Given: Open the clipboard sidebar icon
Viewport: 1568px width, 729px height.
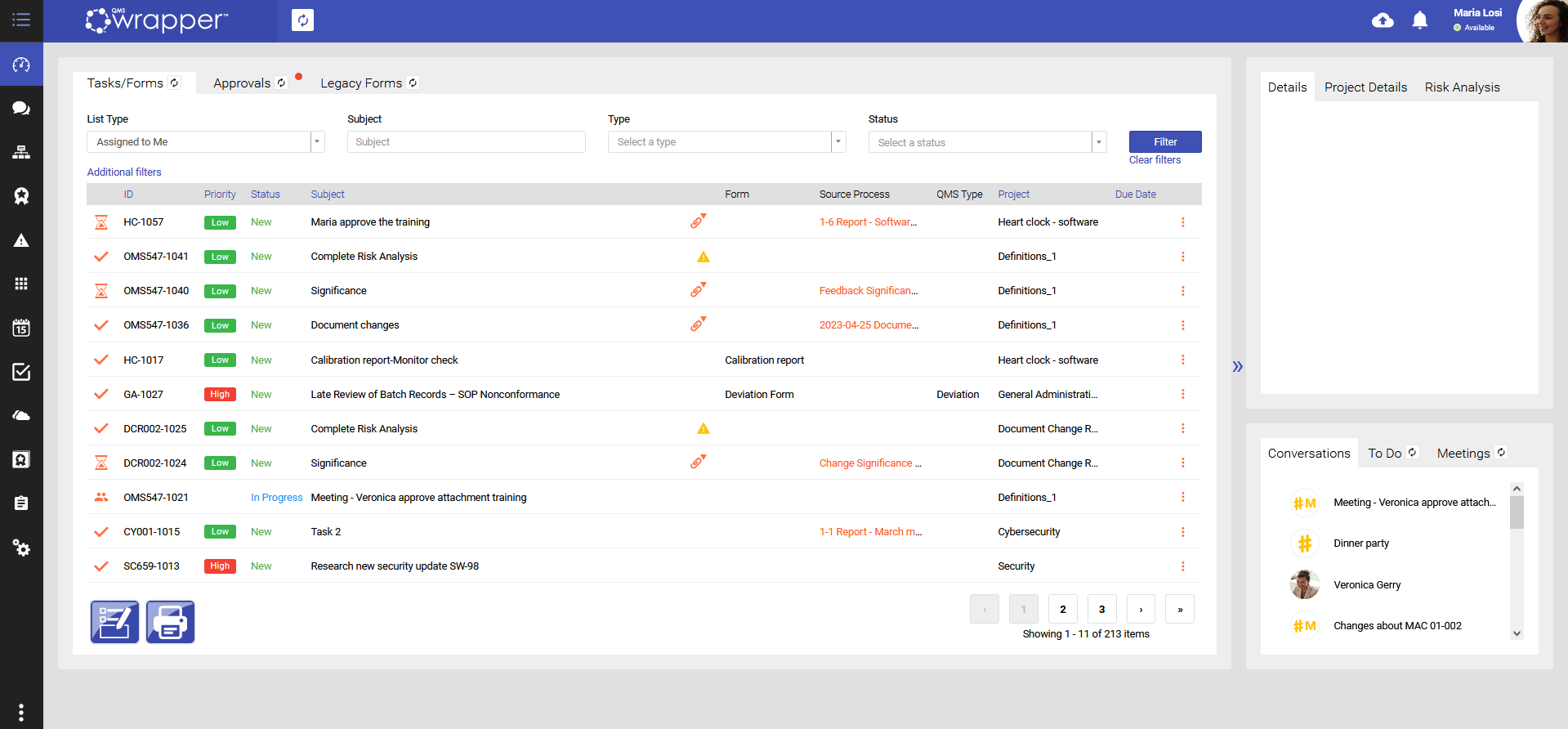Looking at the screenshot, I should (x=21, y=503).
